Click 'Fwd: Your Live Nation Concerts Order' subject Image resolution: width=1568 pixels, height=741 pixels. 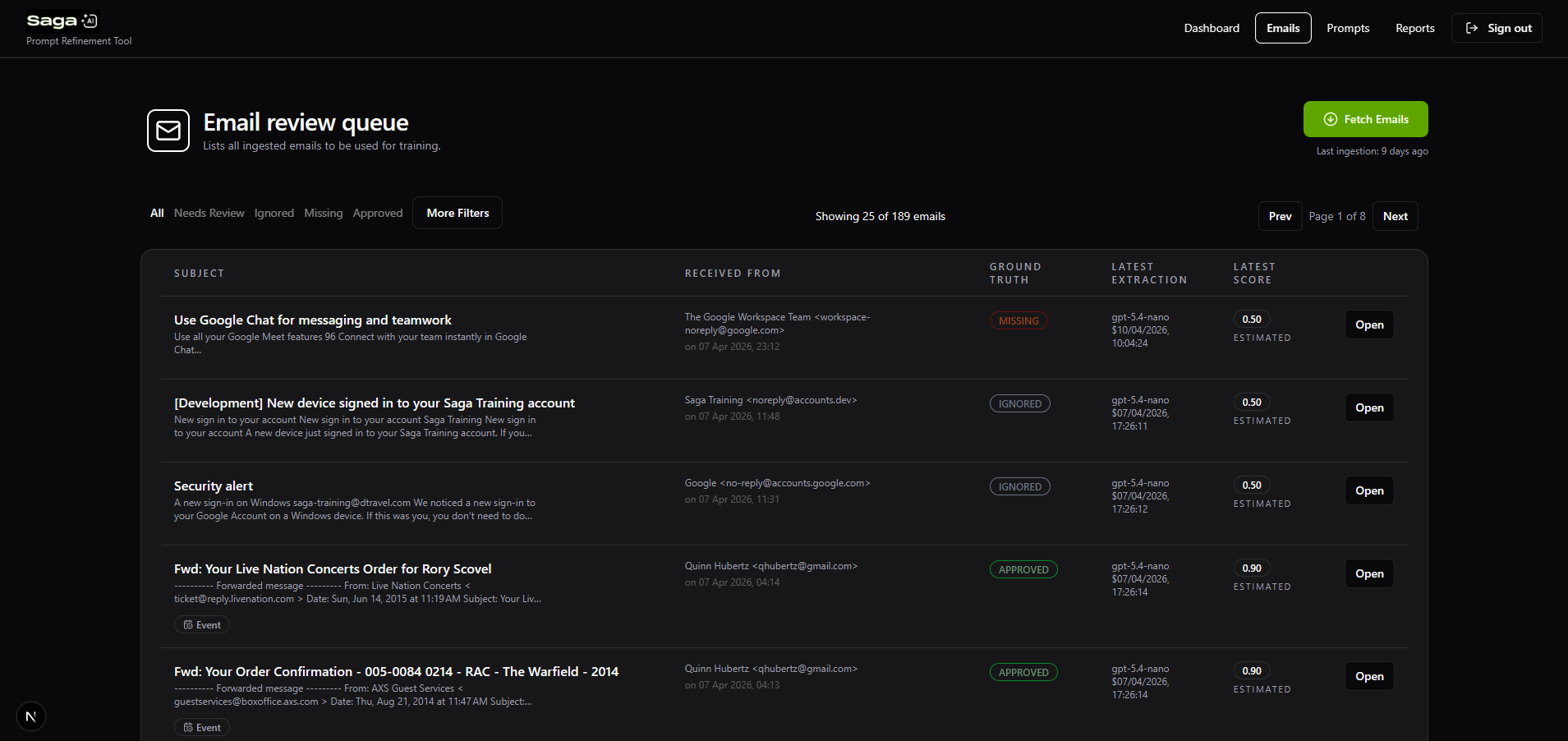333,569
